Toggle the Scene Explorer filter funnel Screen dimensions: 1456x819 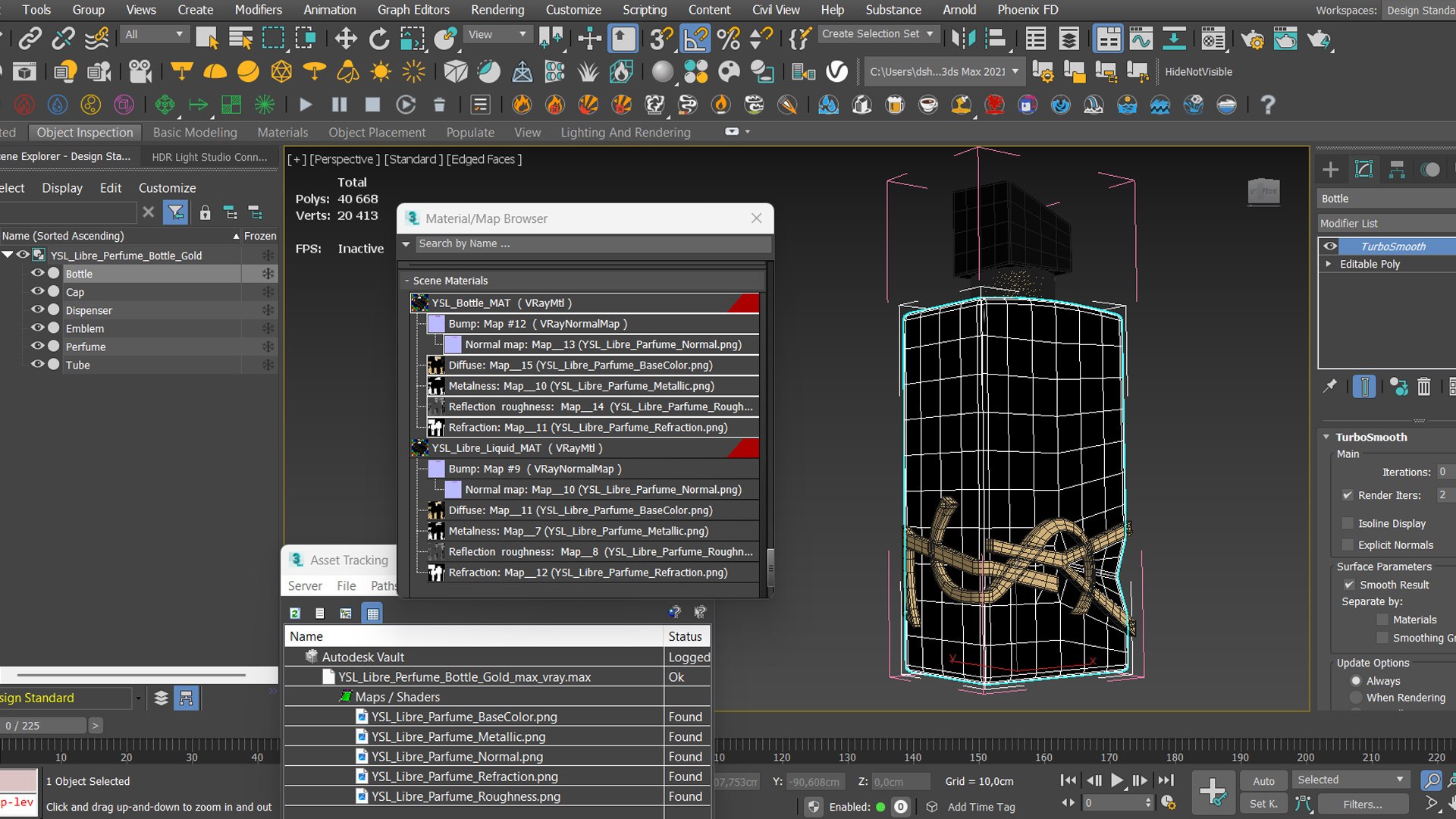pyautogui.click(x=176, y=212)
